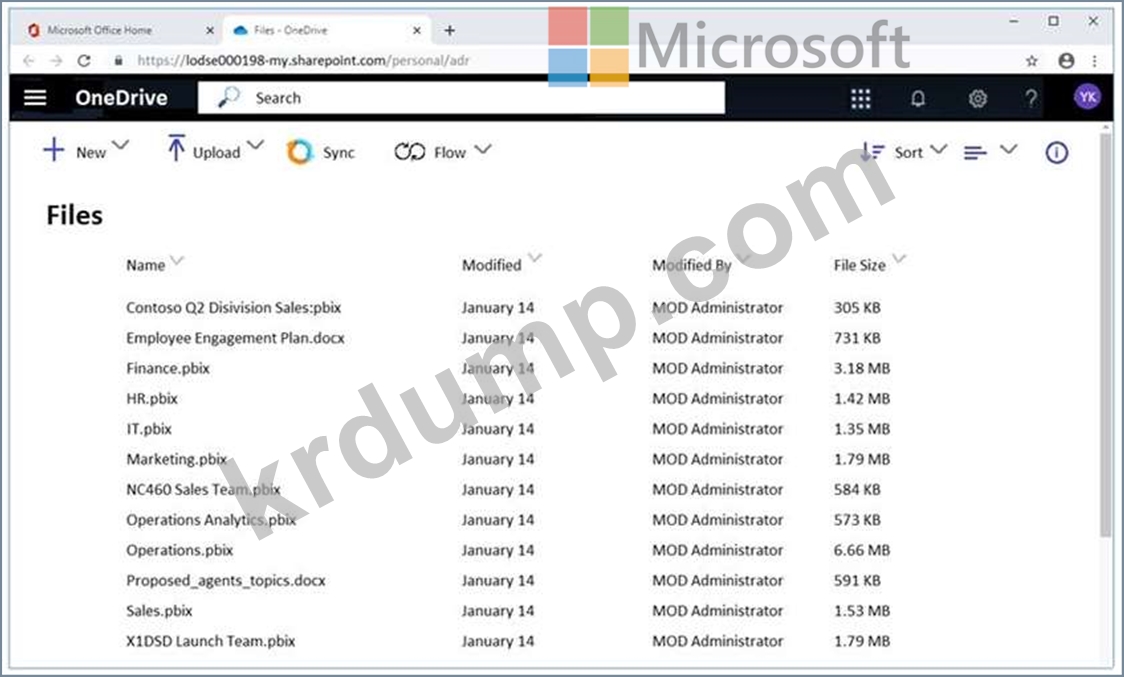Click the 731 KB file size value
This screenshot has height=677, width=1124.
857,338
